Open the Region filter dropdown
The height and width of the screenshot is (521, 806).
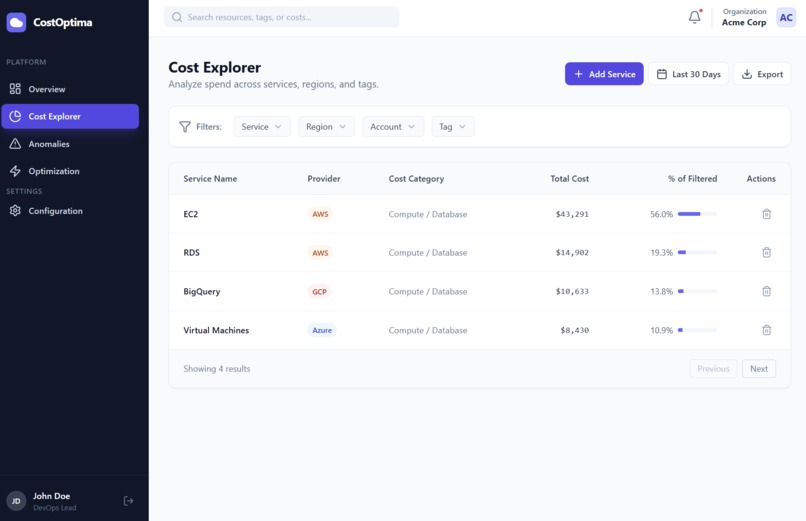[x=326, y=126]
